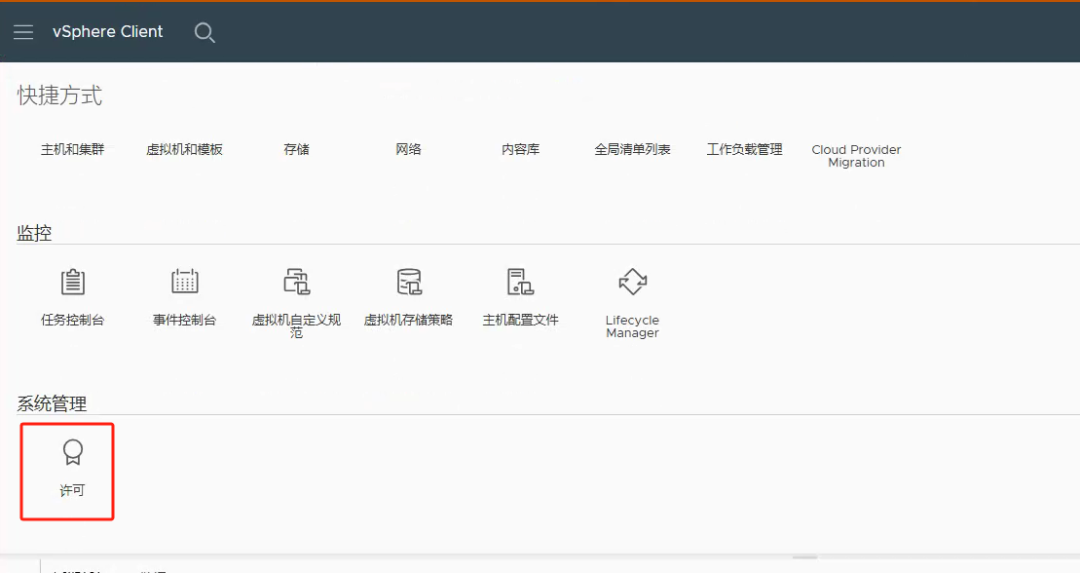Screen dimensions: 1080x573
Task: Click the 许可 label text
Action: tap(72, 490)
